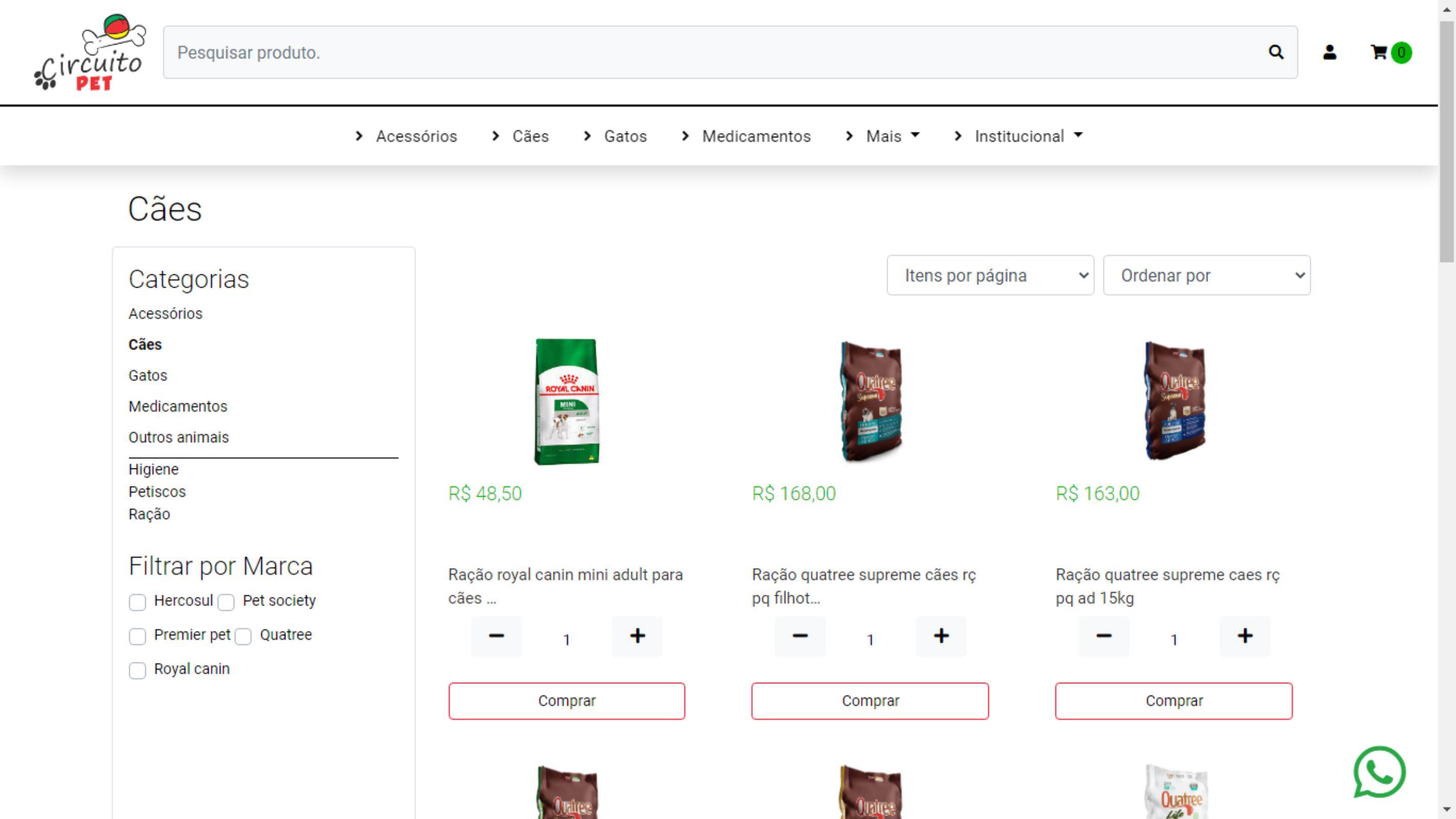Image resolution: width=1456 pixels, height=819 pixels.
Task: Open the Itens por página dropdown
Action: click(x=990, y=275)
